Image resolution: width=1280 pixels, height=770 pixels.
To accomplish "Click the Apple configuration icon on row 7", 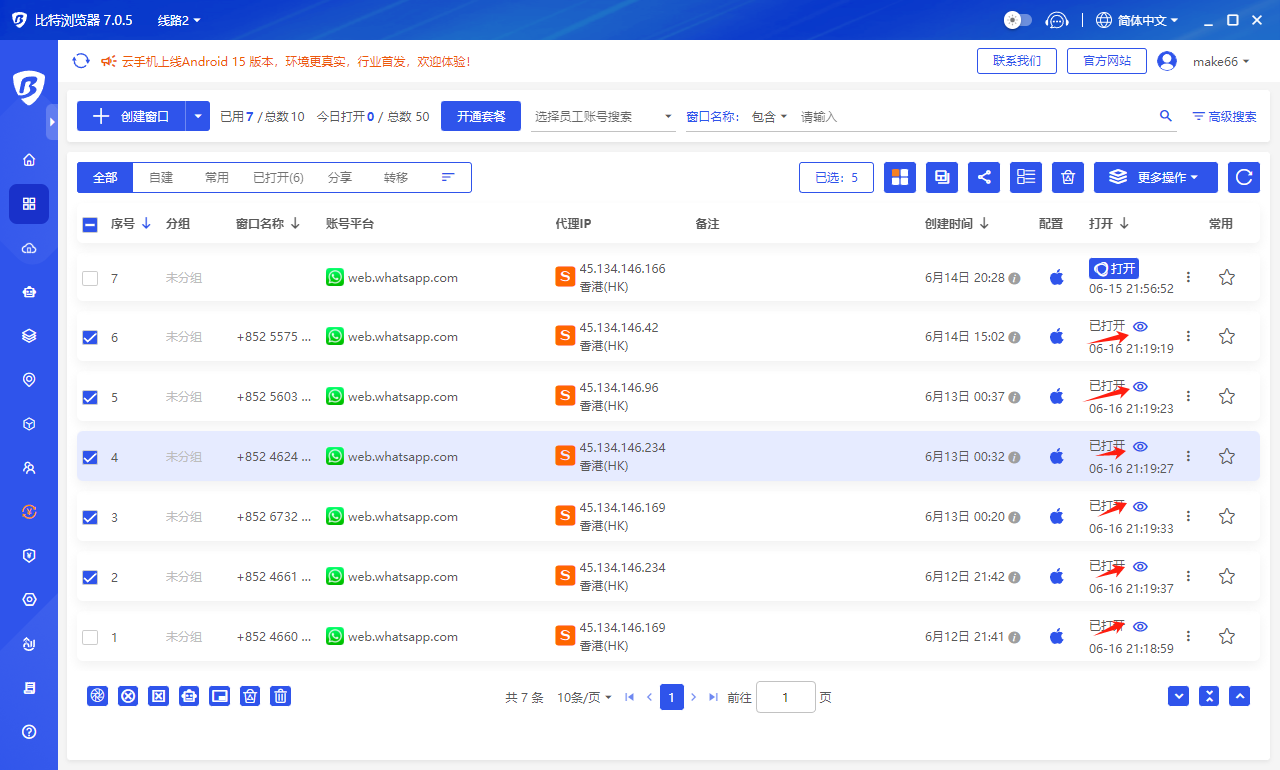I will pyautogui.click(x=1056, y=277).
